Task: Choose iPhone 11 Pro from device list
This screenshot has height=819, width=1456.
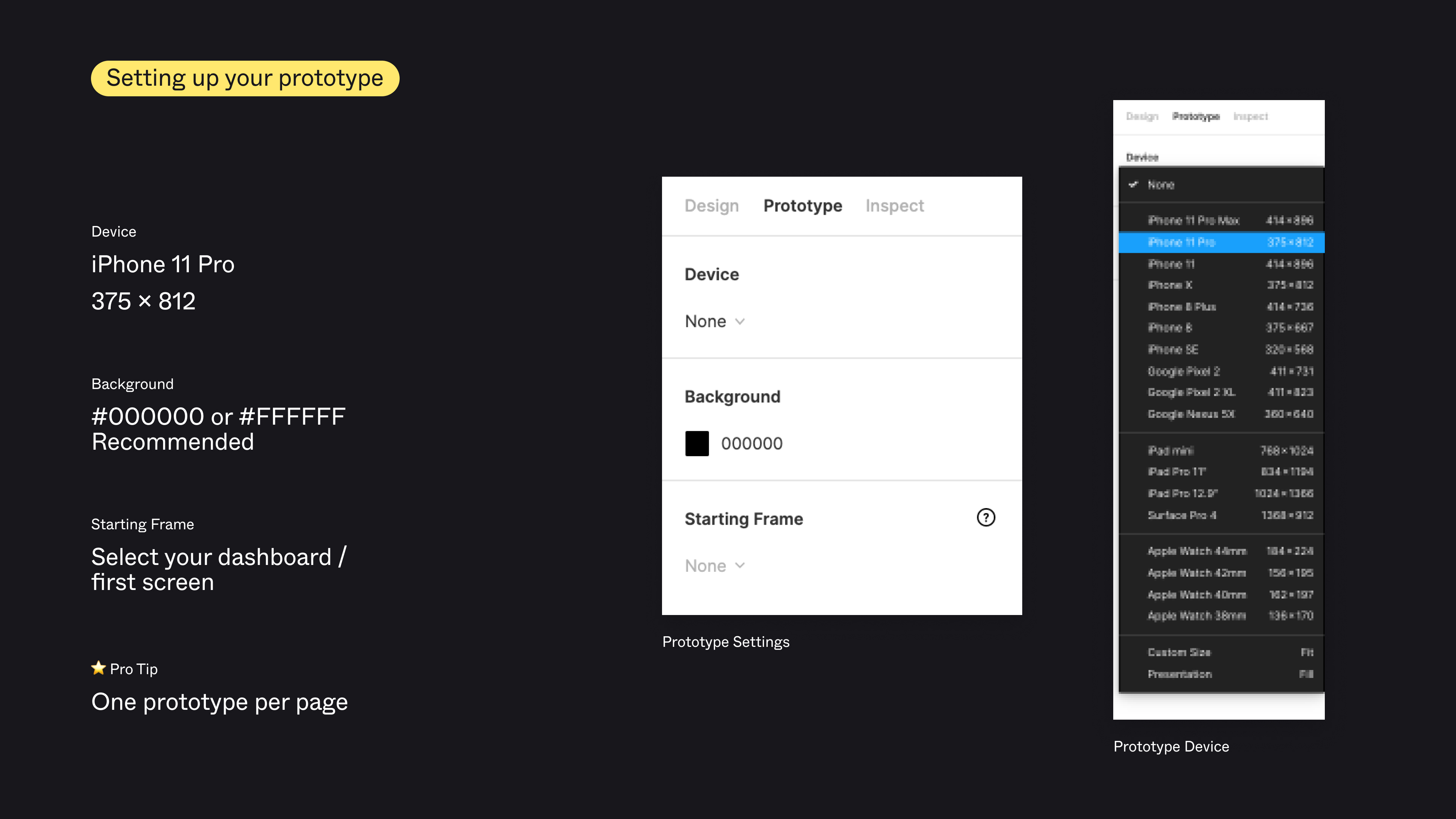Action: tap(1221, 243)
